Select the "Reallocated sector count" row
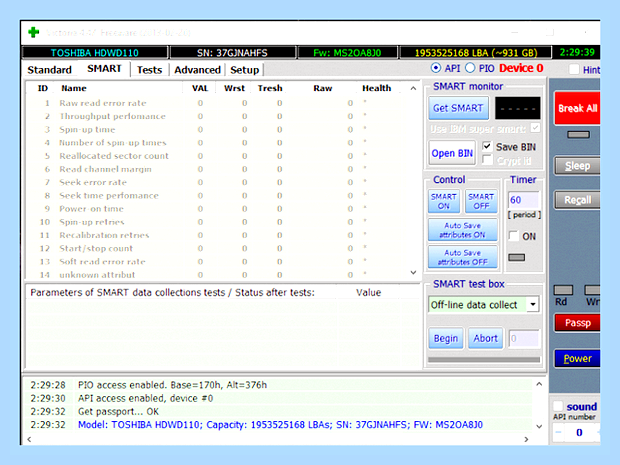The height and width of the screenshot is (465, 620). (217, 156)
